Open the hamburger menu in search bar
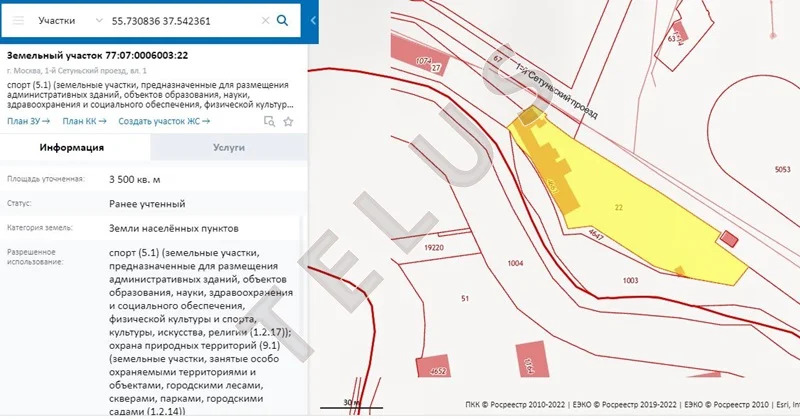 (18, 20)
